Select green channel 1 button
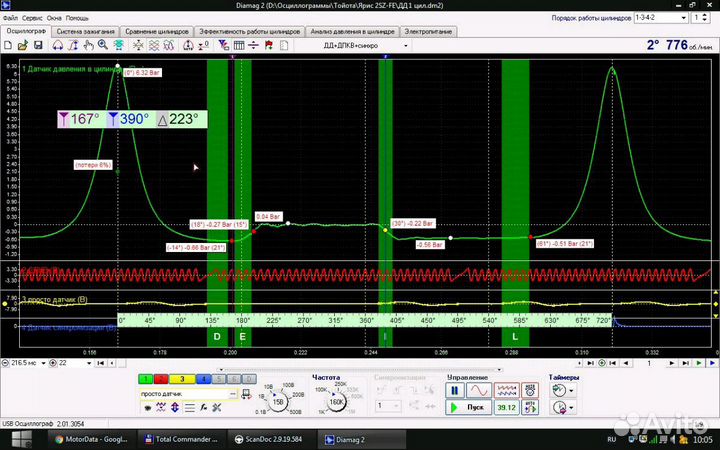Image resolution: width=720 pixels, height=450 pixels. pos(144,380)
